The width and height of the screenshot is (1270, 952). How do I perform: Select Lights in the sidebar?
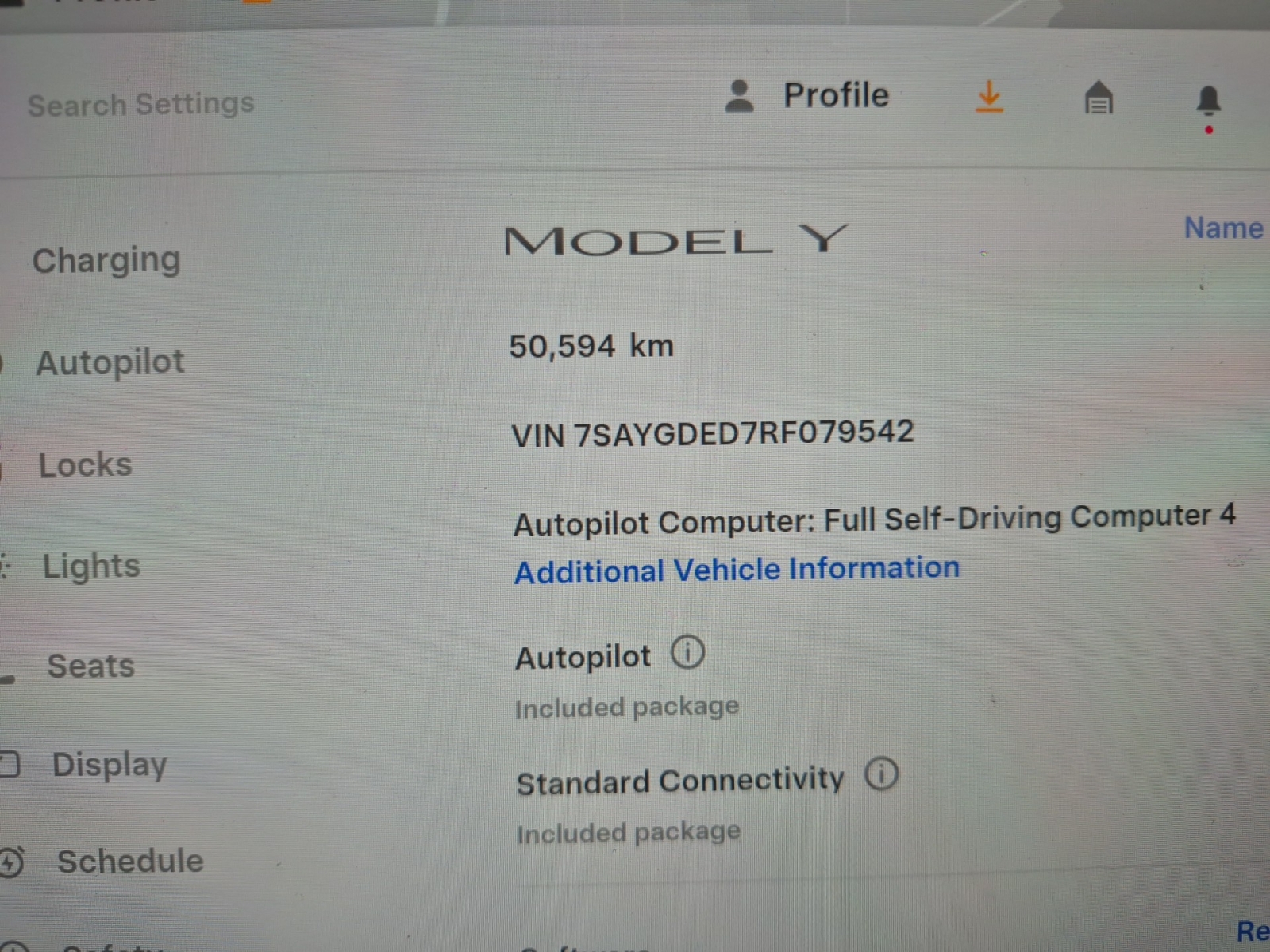91,566
